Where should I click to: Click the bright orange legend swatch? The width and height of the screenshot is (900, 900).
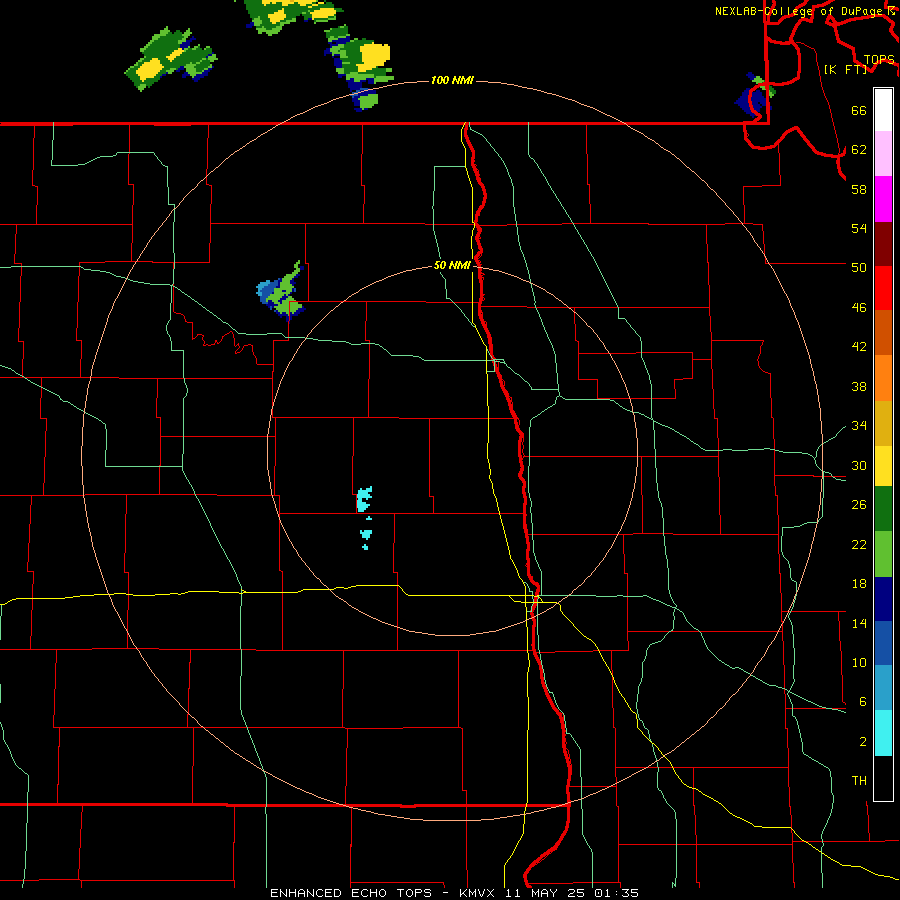pos(883,377)
